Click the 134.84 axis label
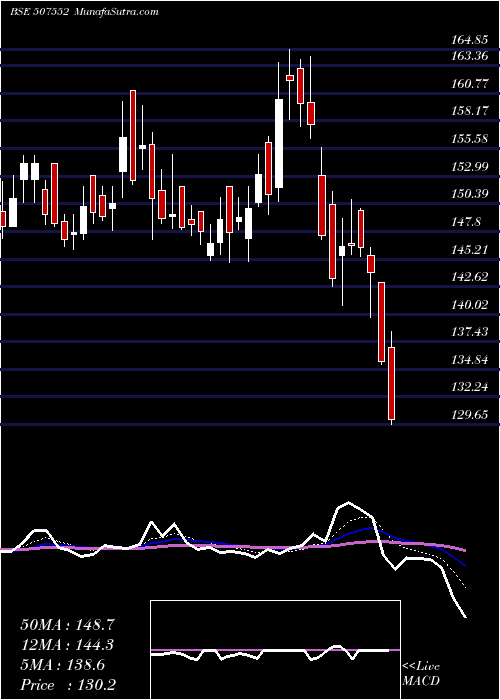This screenshot has width=500, height=700. click(470, 360)
